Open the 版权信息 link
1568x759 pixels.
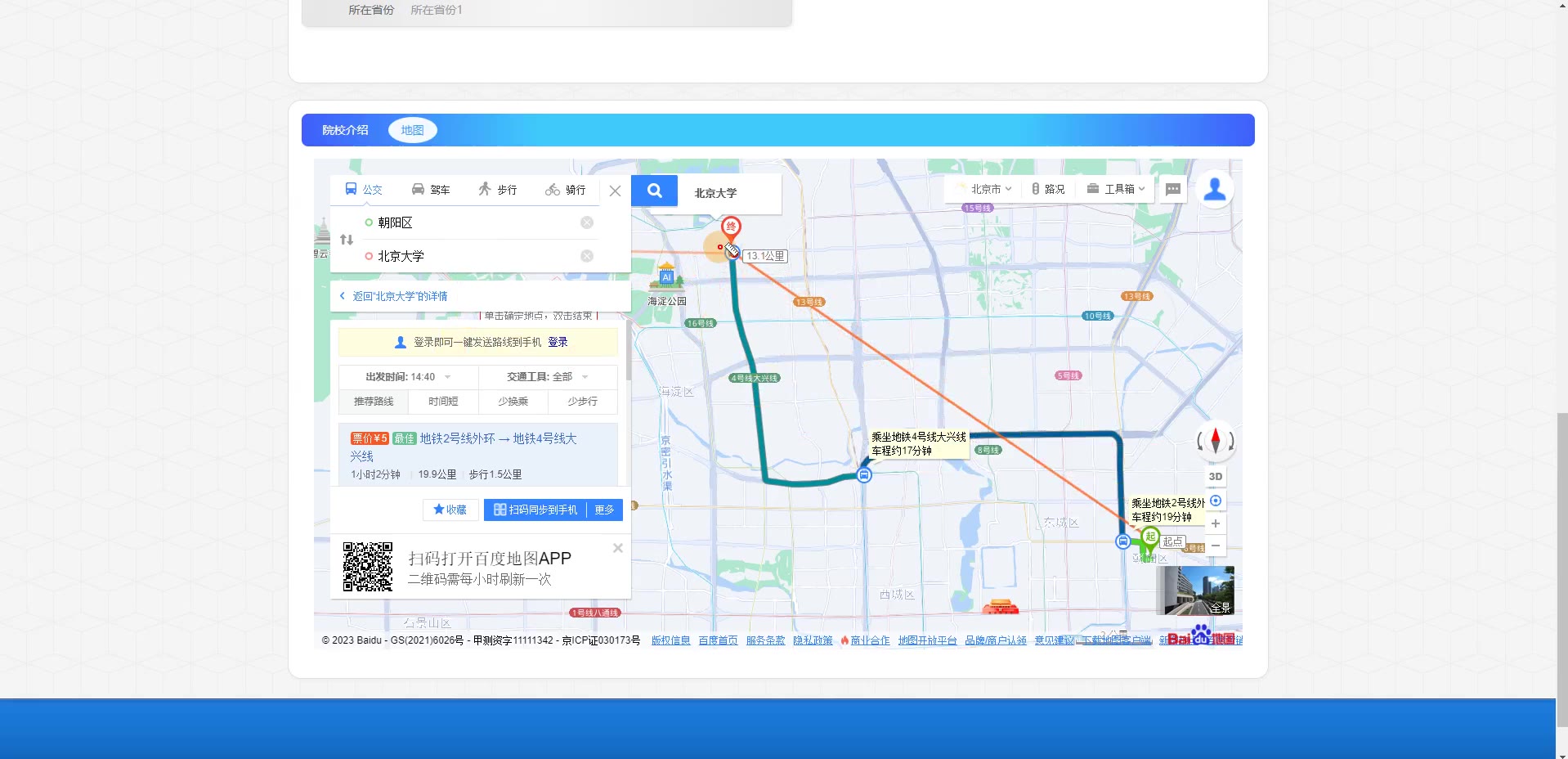671,640
